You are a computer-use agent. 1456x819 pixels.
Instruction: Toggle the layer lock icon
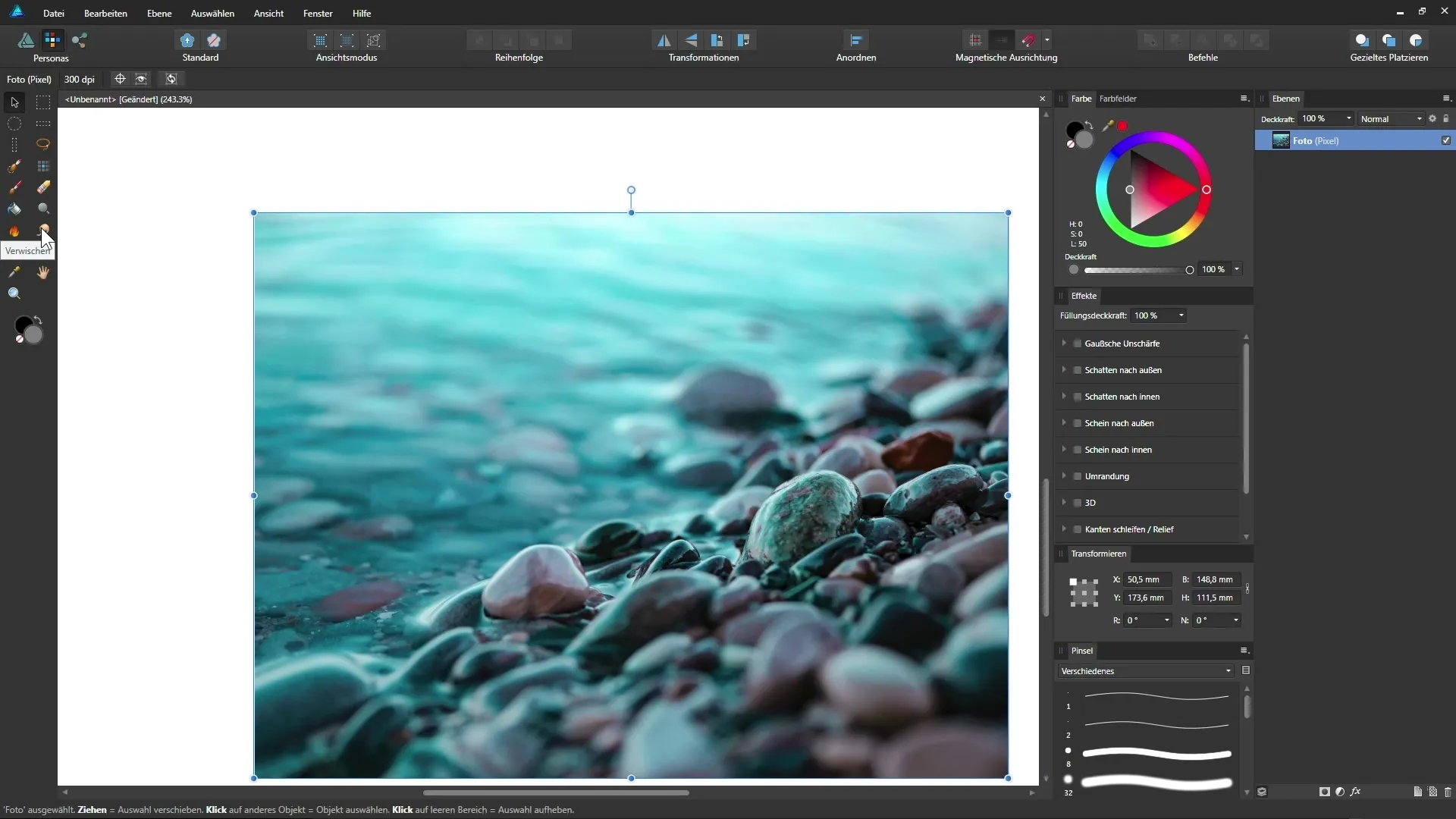click(x=1446, y=119)
